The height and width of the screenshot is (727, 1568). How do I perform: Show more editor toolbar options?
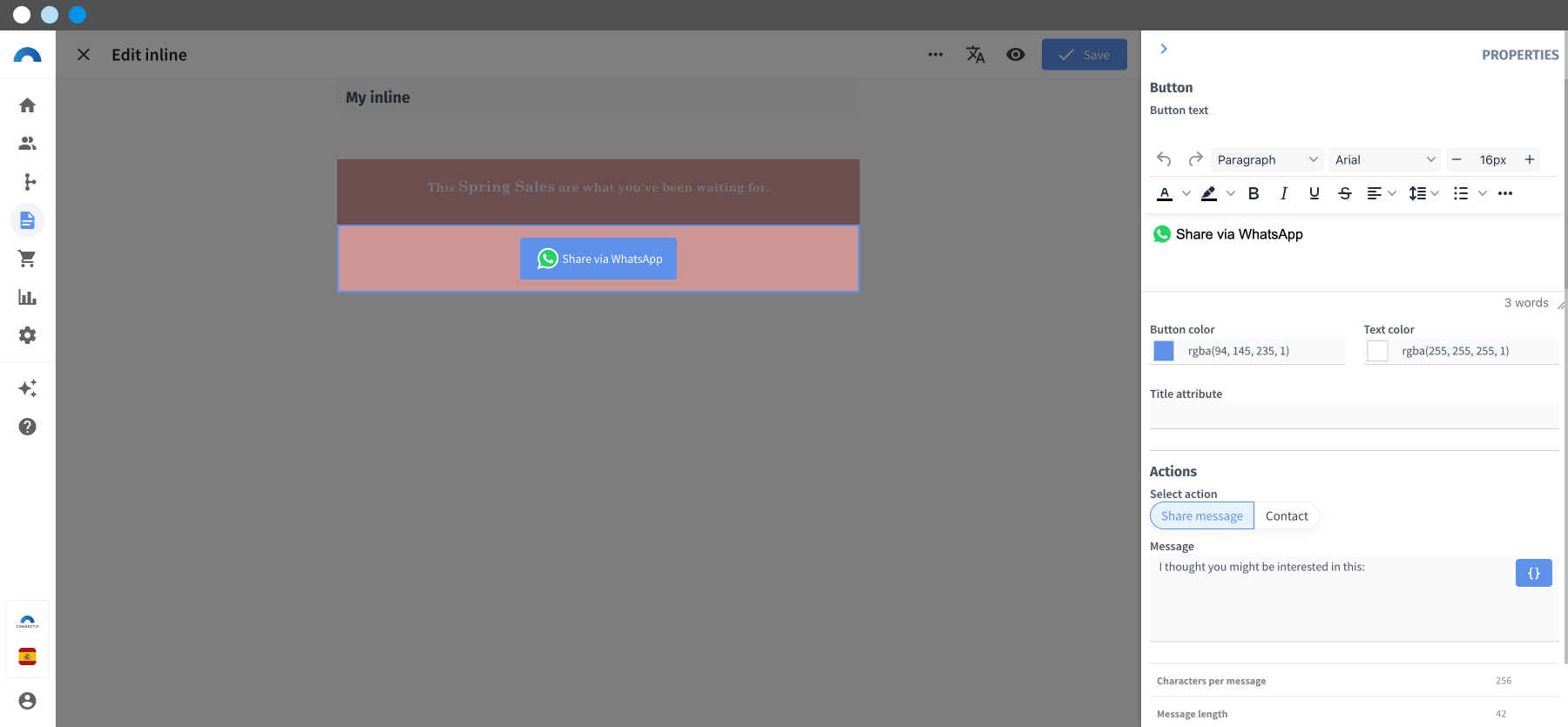pyautogui.click(x=1505, y=193)
